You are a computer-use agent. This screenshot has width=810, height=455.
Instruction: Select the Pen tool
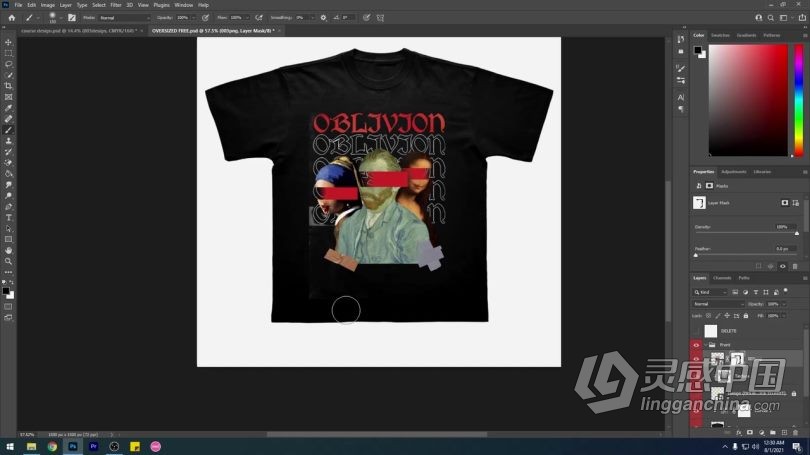[x=8, y=207]
